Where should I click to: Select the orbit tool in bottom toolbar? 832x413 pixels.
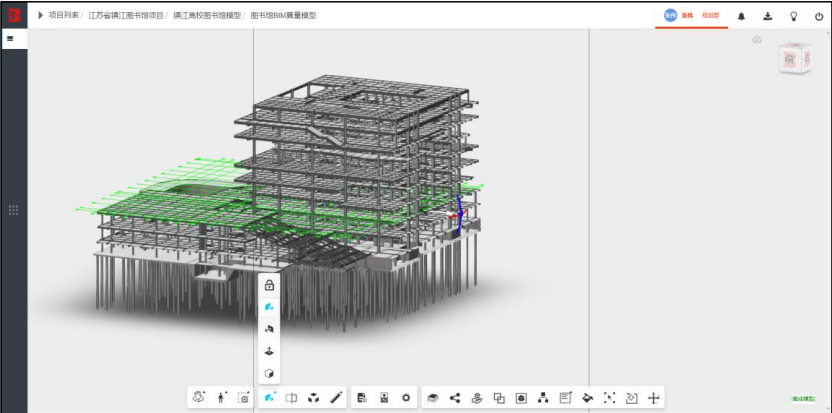pyautogui.click(x=199, y=397)
